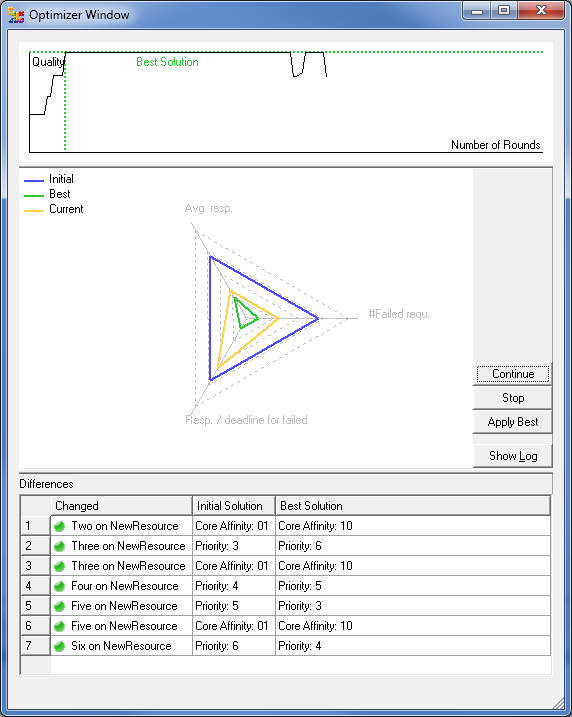The width and height of the screenshot is (572, 717).
Task: Click Optimizer Window app icon in title bar
Action: pyautogui.click(x=16, y=15)
